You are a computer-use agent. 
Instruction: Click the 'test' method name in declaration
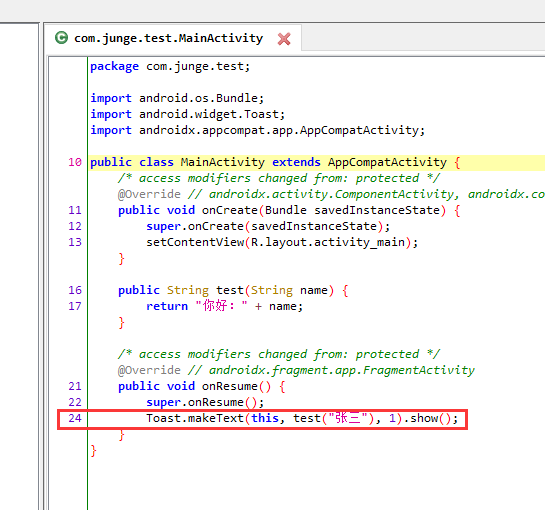(x=229, y=290)
